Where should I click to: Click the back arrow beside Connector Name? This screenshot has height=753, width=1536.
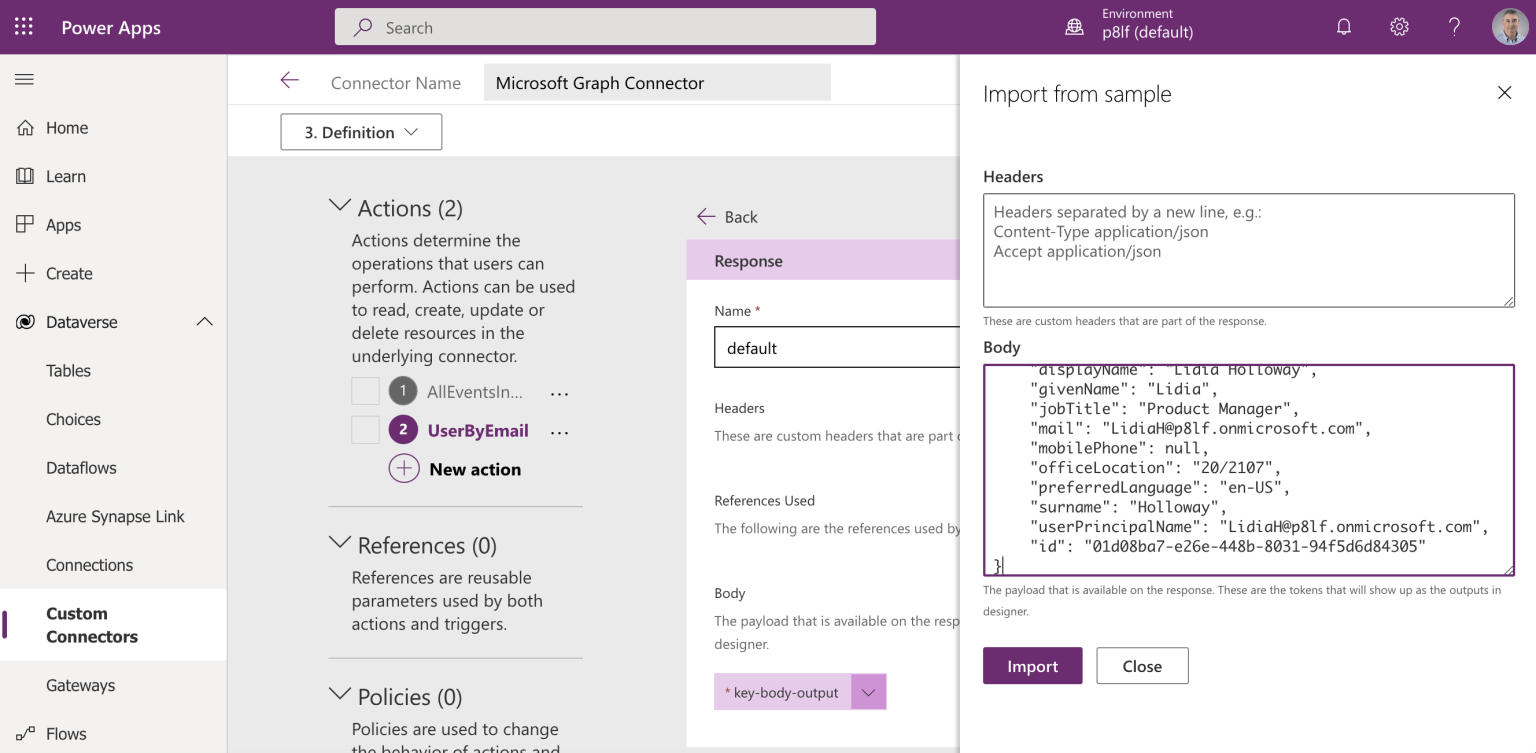(x=290, y=81)
